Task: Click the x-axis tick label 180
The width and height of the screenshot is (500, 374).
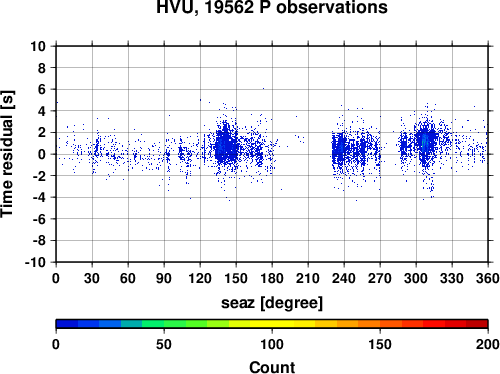Action: coord(272,278)
